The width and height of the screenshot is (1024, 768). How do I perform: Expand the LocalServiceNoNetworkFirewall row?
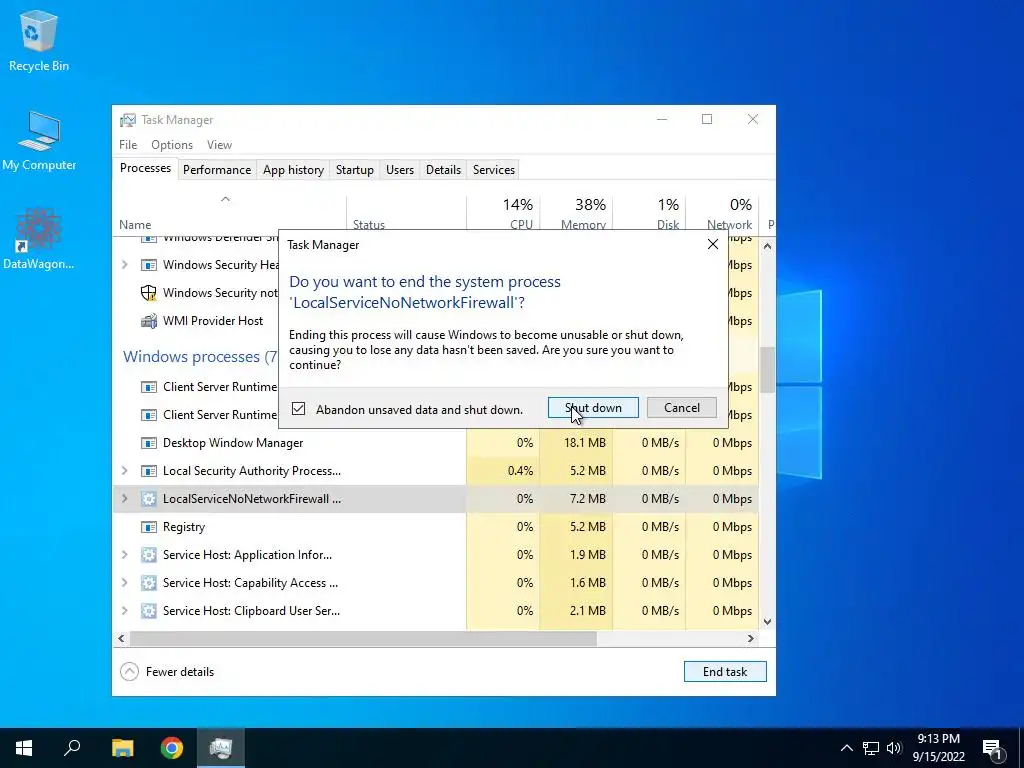(x=125, y=499)
